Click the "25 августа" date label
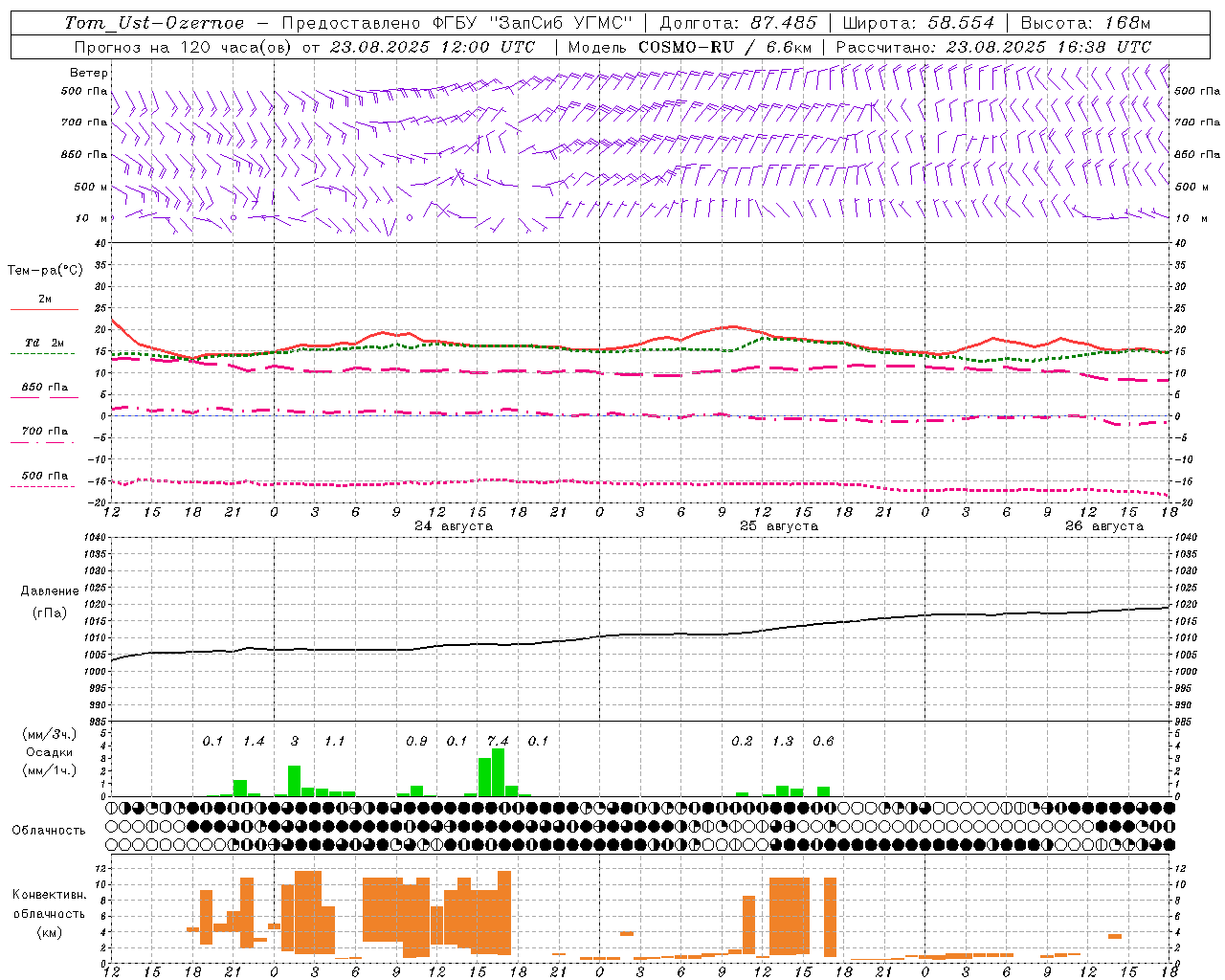This screenshot has height=980, width=1225. [x=779, y=526]
